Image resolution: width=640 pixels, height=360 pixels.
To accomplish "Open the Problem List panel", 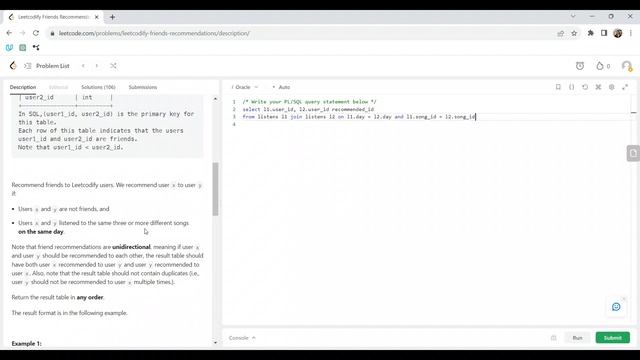I will [x=47, y=66].
